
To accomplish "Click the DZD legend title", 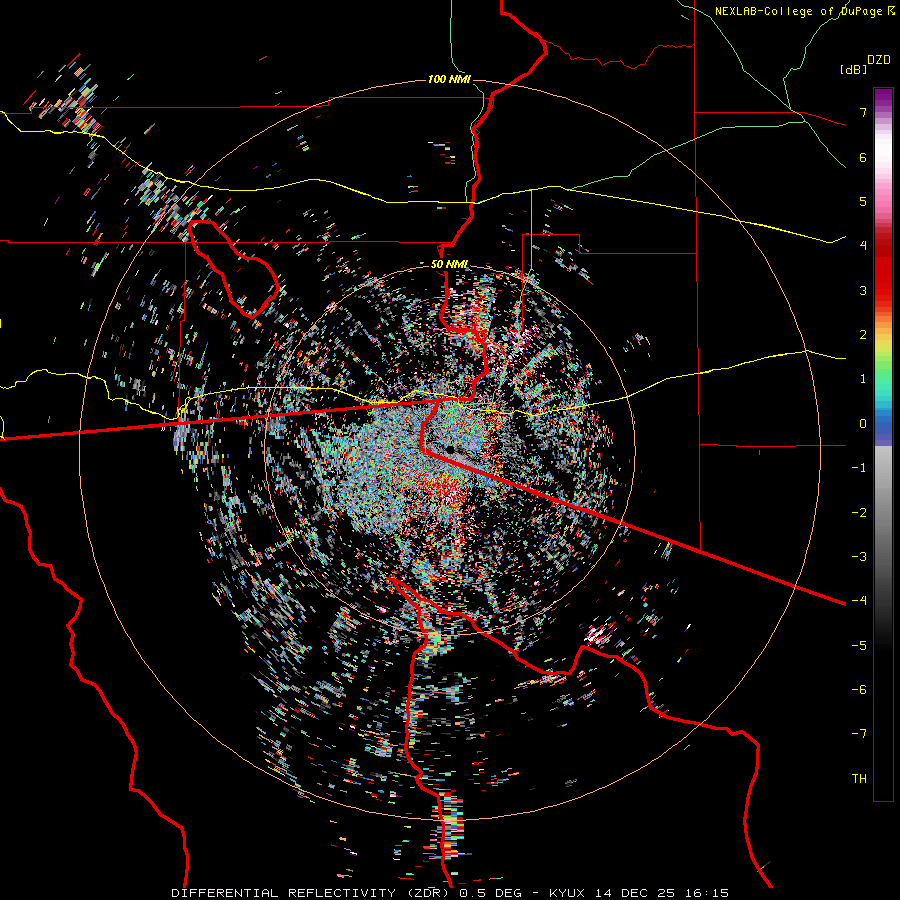I will pos(878,60).
